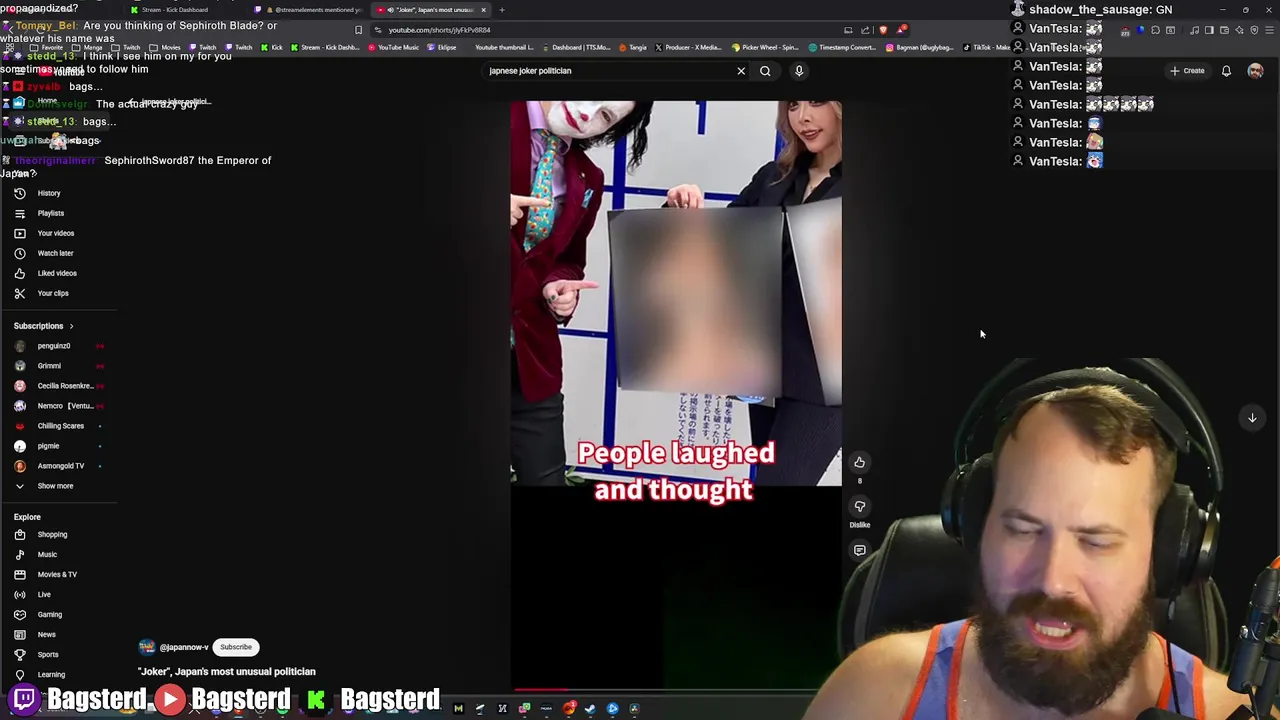Open the @japannow-v channel link
This screenshot has height=720, width=1280.
click(183, 647)
